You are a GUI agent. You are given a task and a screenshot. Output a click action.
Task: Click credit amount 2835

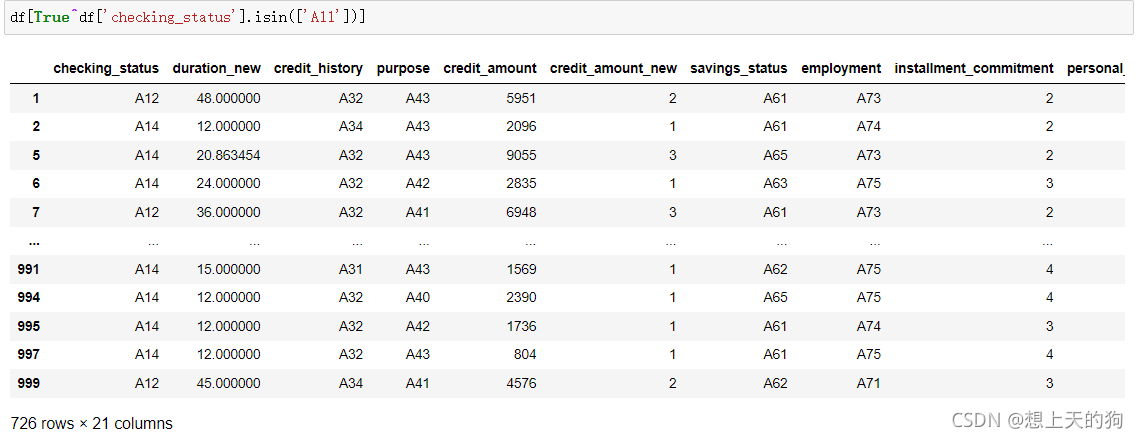point(521,183)
